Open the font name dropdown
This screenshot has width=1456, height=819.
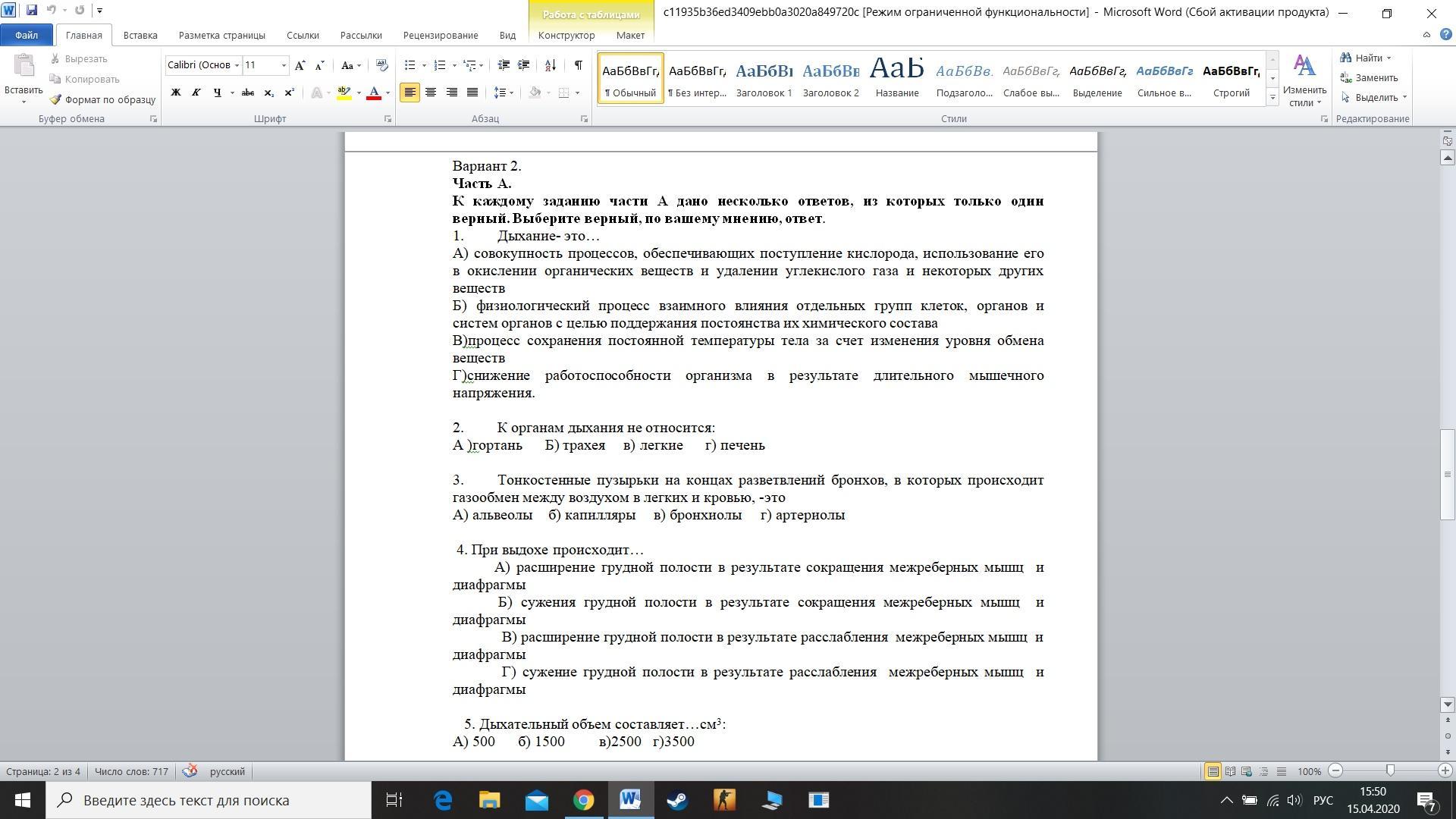[237, 65]
